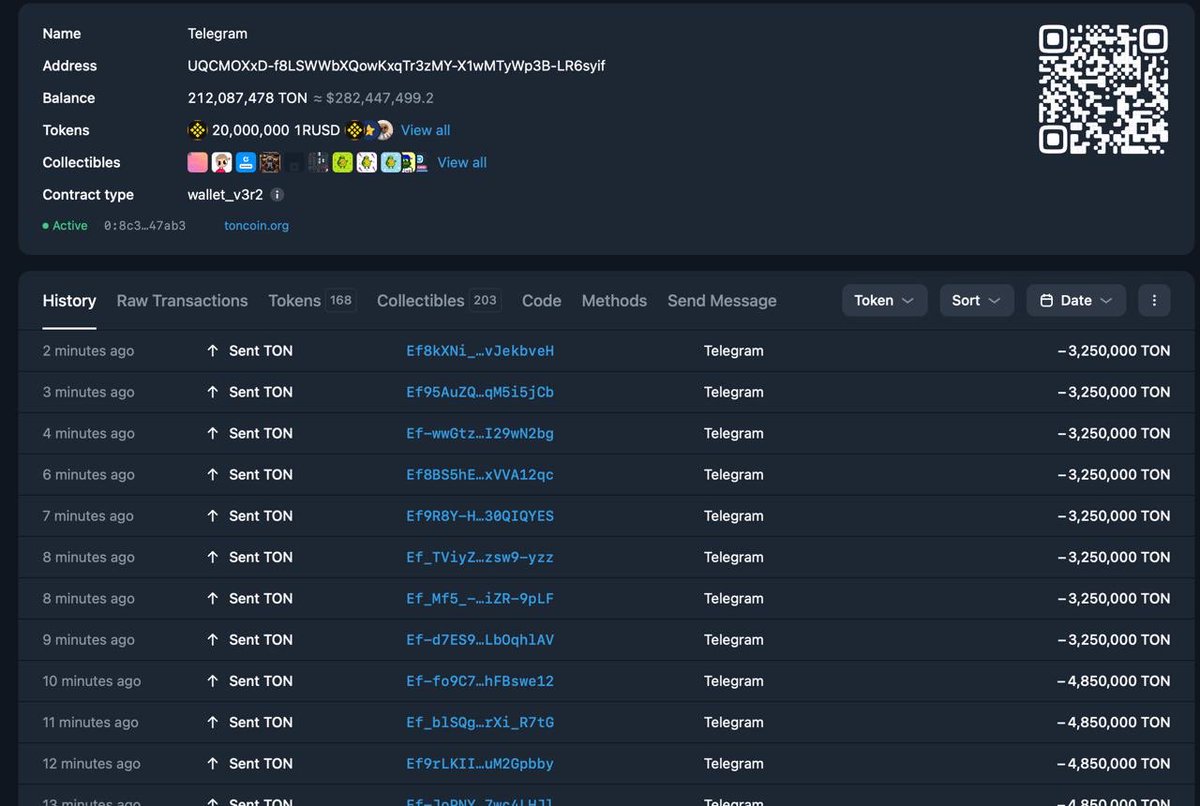Click View all next to Collectibles
Viewport: 1200px width, 806px height.
pyautogui.click(x=462, y=162)
